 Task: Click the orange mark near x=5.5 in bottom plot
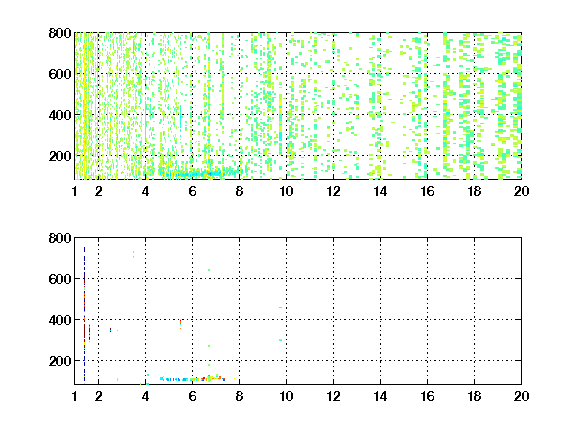coord(180,323)
